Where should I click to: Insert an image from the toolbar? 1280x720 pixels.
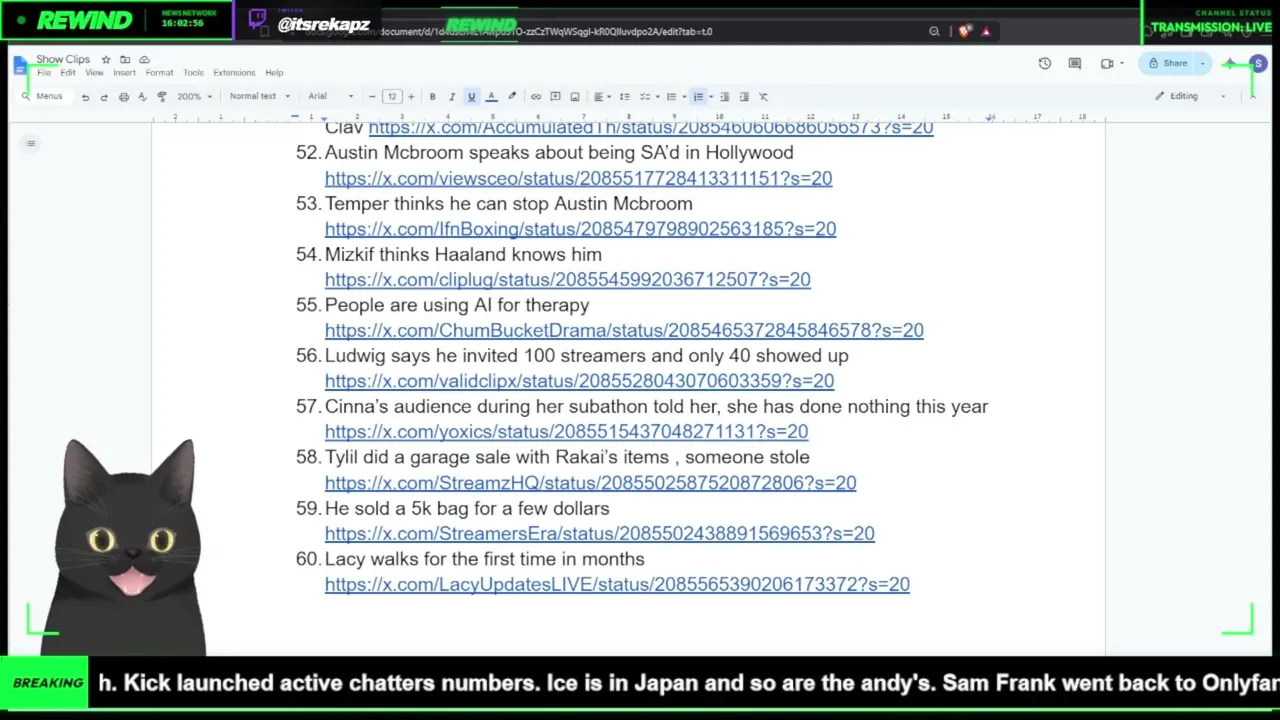tap(575, 97)
